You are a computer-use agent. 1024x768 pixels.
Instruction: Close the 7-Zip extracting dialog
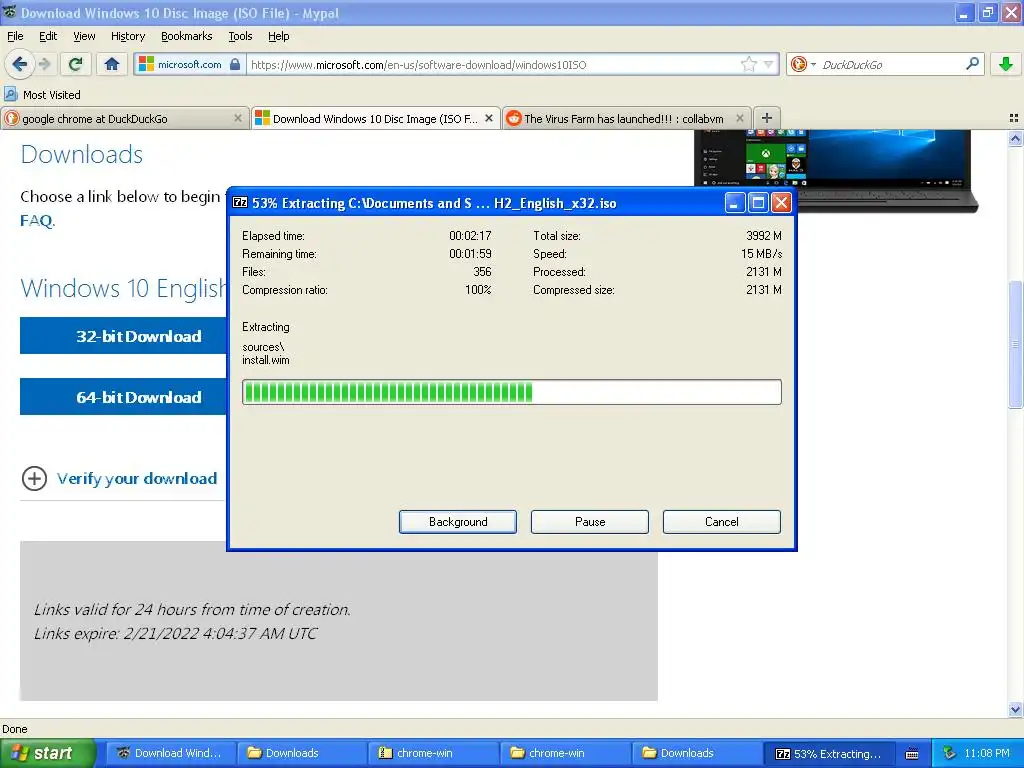tap(781, 202)
